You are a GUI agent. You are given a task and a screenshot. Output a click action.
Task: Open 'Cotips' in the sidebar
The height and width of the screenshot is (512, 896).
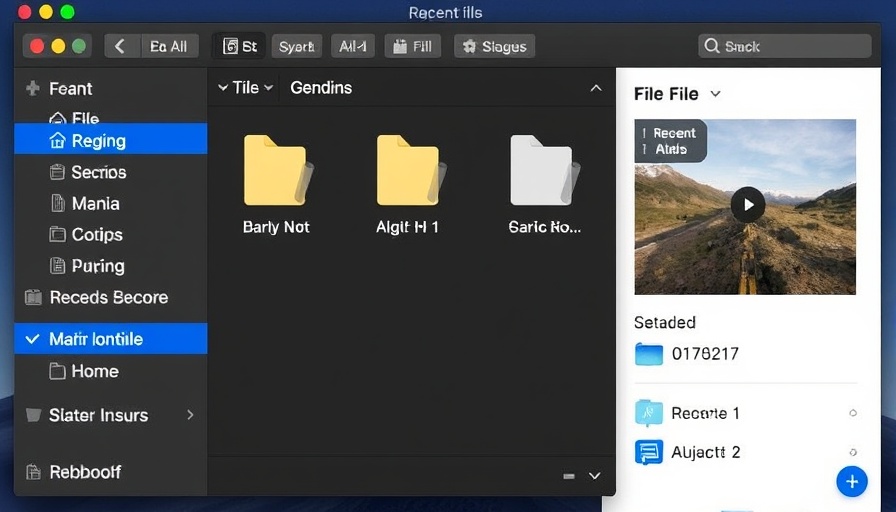click(111, 234)
